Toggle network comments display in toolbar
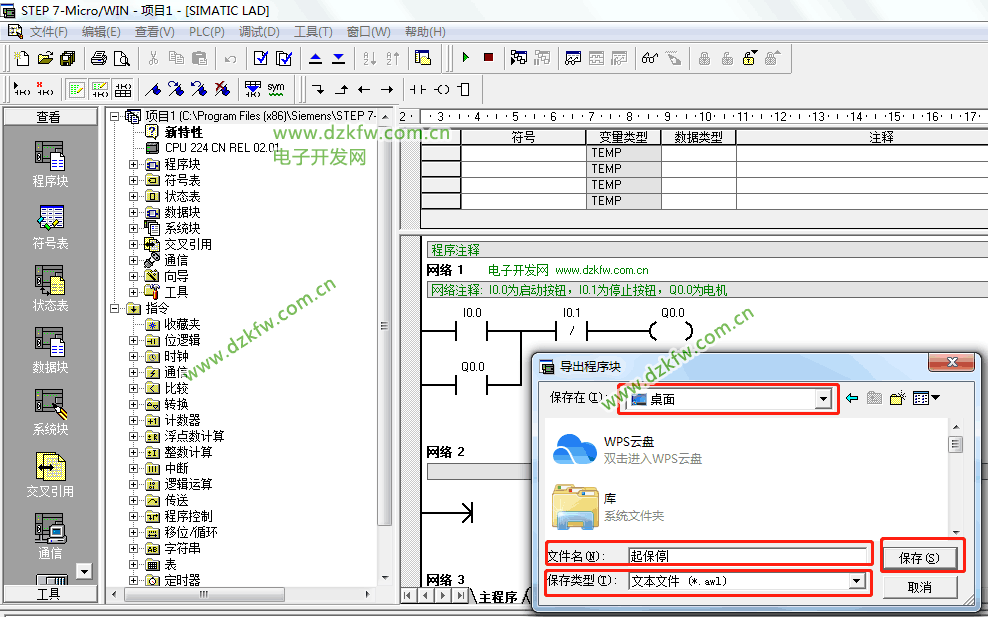988x617 pixels. click(x=100, y=89)
